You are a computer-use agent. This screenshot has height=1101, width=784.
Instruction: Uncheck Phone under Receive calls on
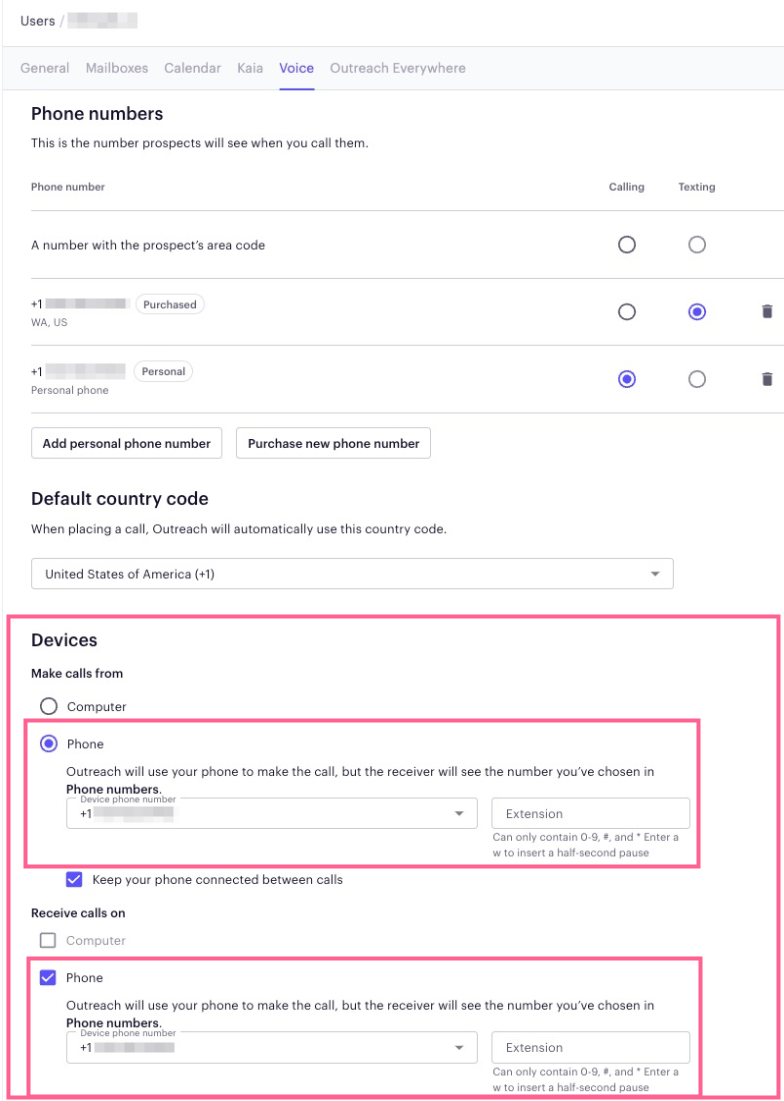(x=48, y=977)
